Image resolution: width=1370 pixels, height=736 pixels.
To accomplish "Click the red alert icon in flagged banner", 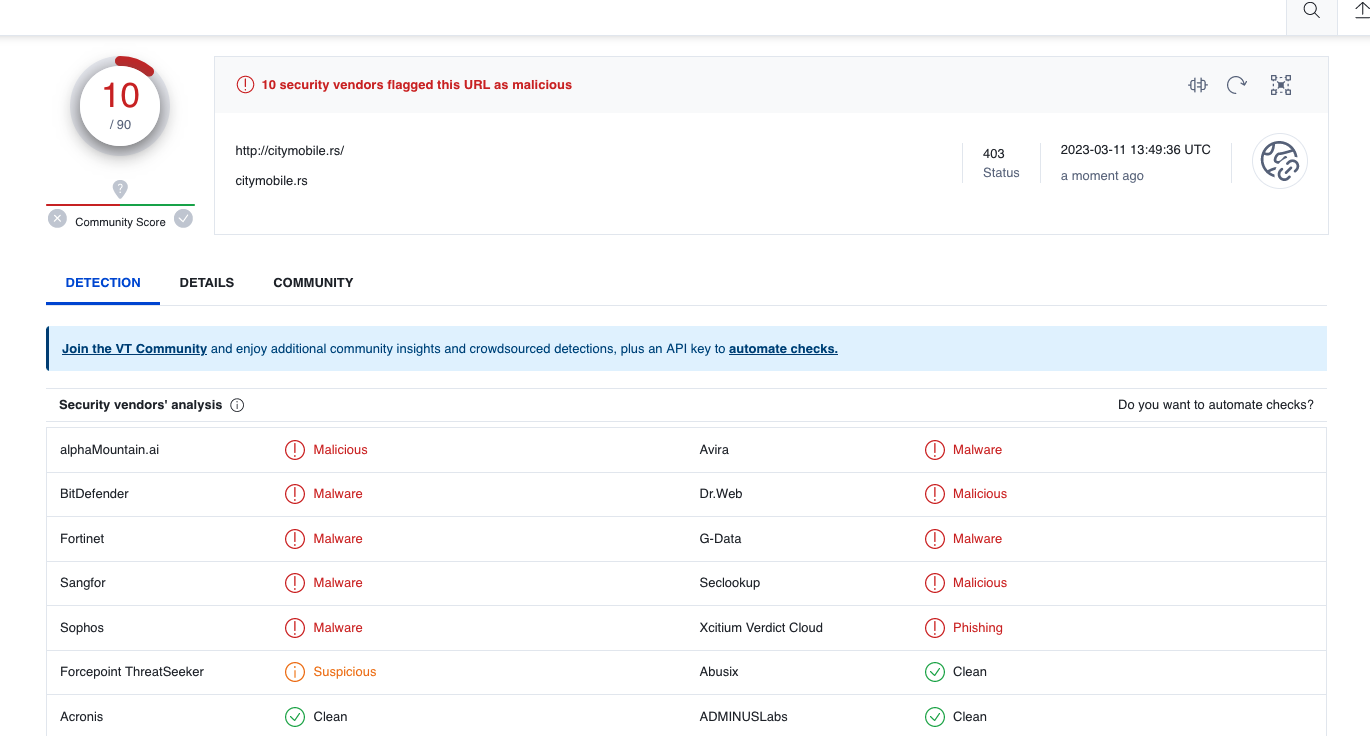I will (245, 85).
